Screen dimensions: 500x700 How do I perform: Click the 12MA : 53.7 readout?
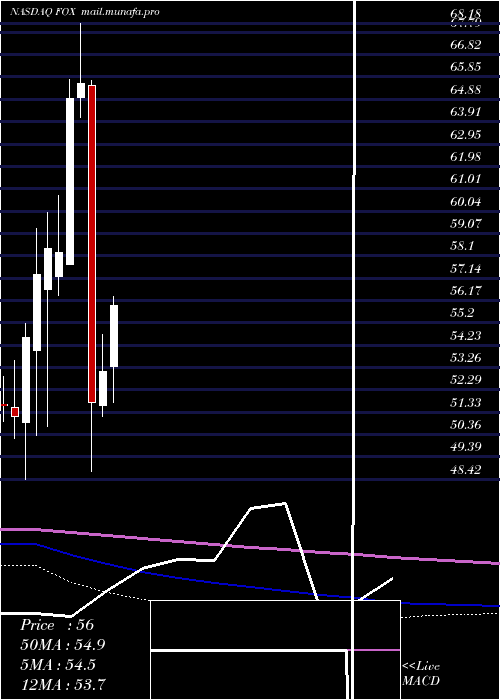pos(63,684)
